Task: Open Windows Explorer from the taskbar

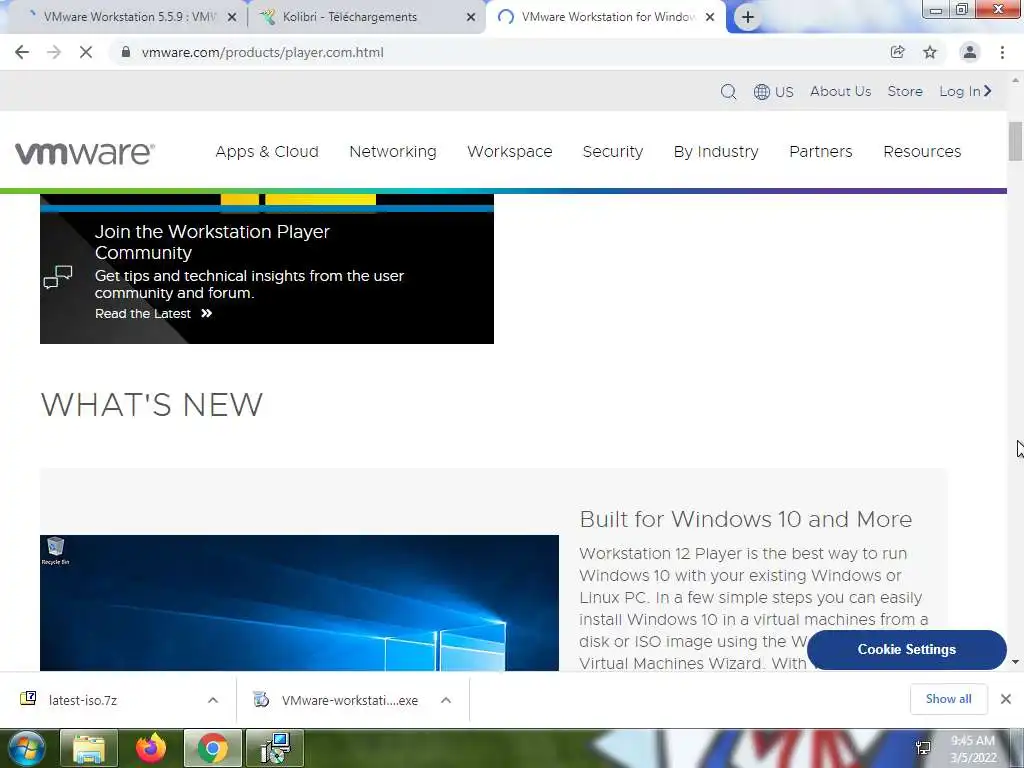Action: (89, 748)
